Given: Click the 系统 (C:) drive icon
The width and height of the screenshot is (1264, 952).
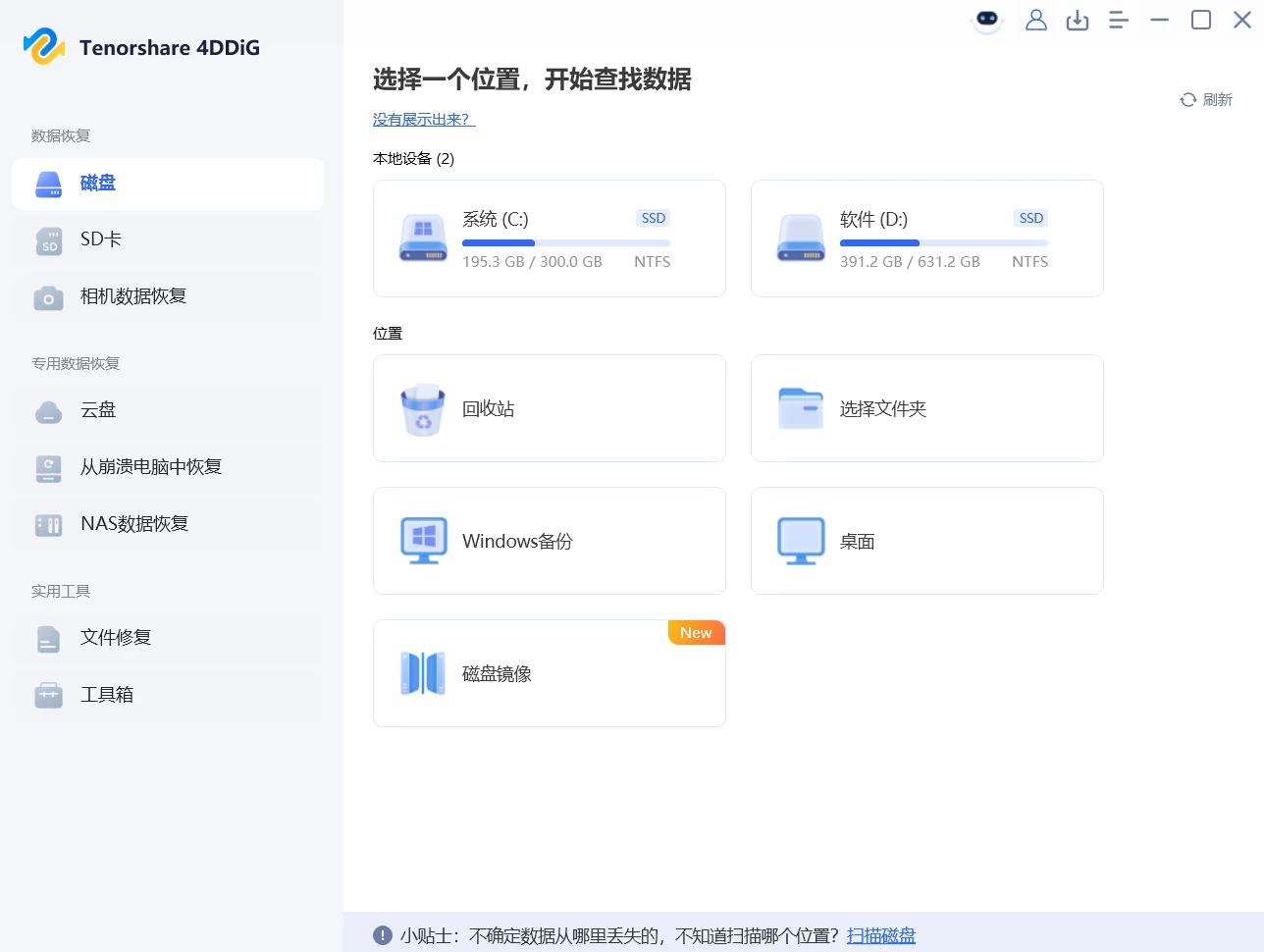Looking at the screenshot, I should (x=423, y=238).
